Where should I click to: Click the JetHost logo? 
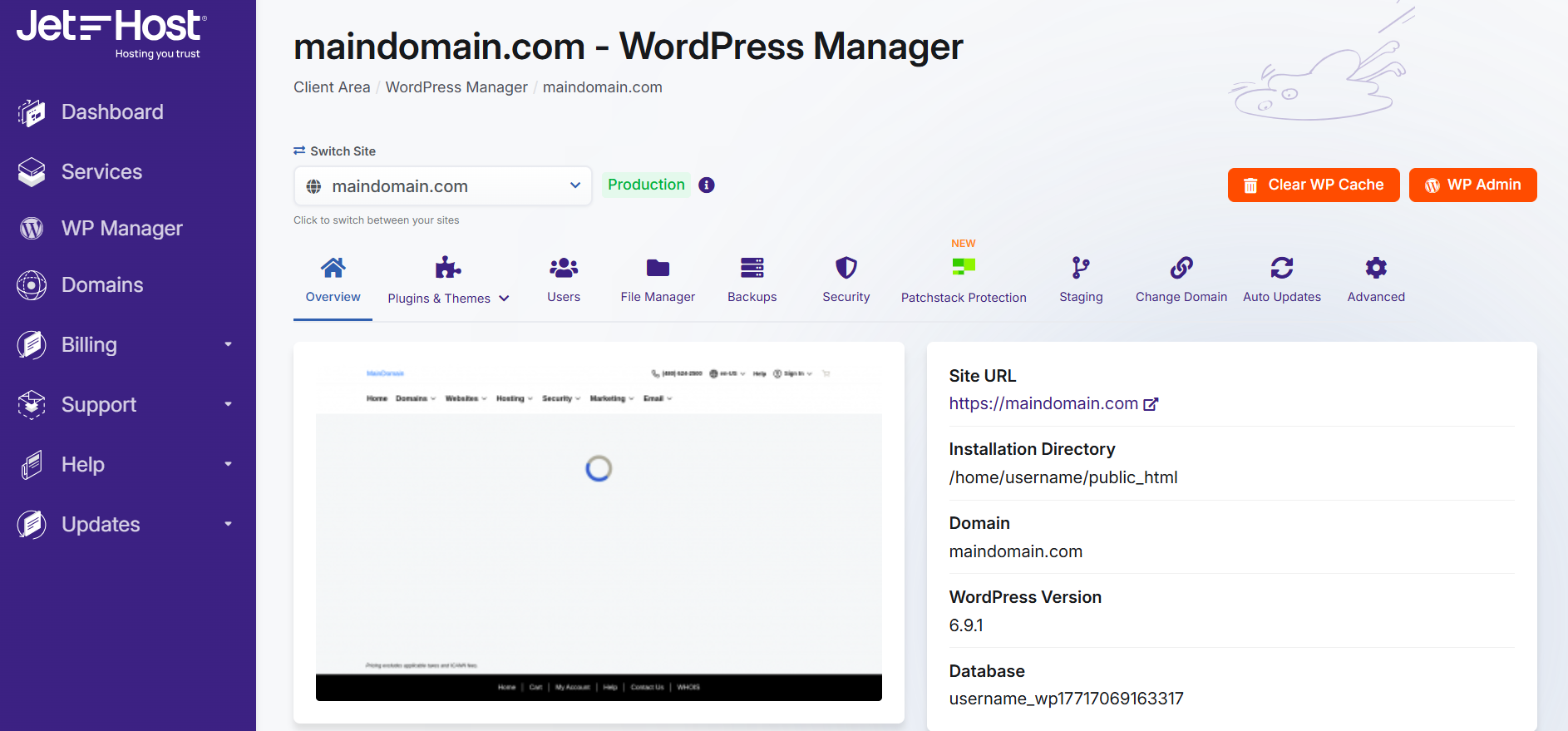click(x=111, y=34)
